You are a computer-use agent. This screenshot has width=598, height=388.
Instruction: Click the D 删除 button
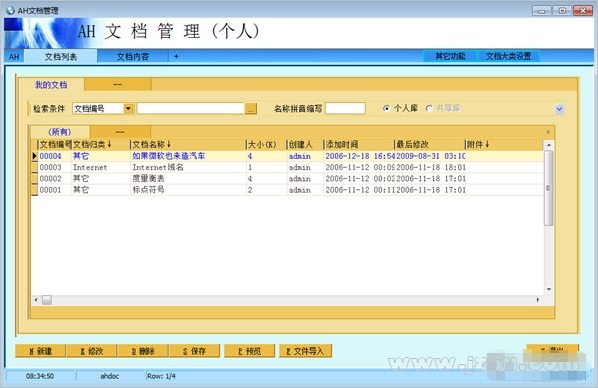143,351
